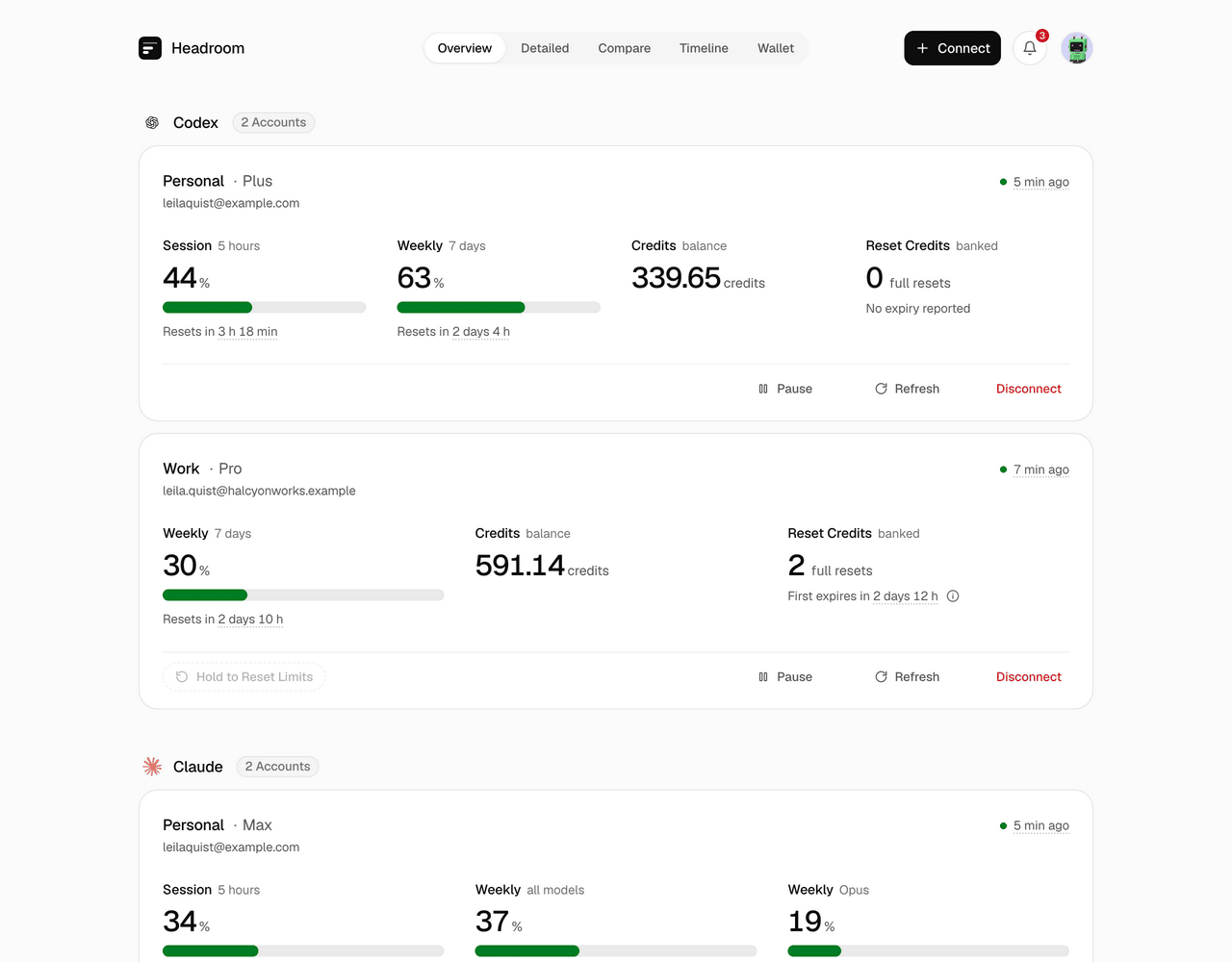
Task: Refresh the Work Pro account
Action: click(x=908, y=677)
